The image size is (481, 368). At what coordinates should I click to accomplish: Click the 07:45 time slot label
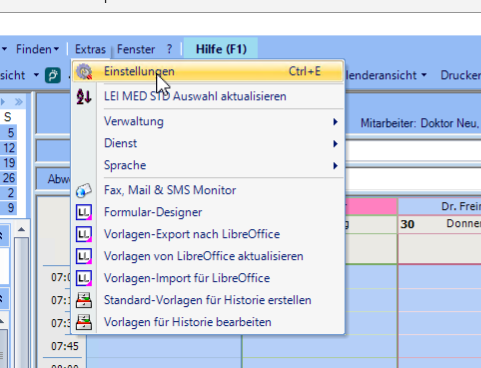(65, 346)
